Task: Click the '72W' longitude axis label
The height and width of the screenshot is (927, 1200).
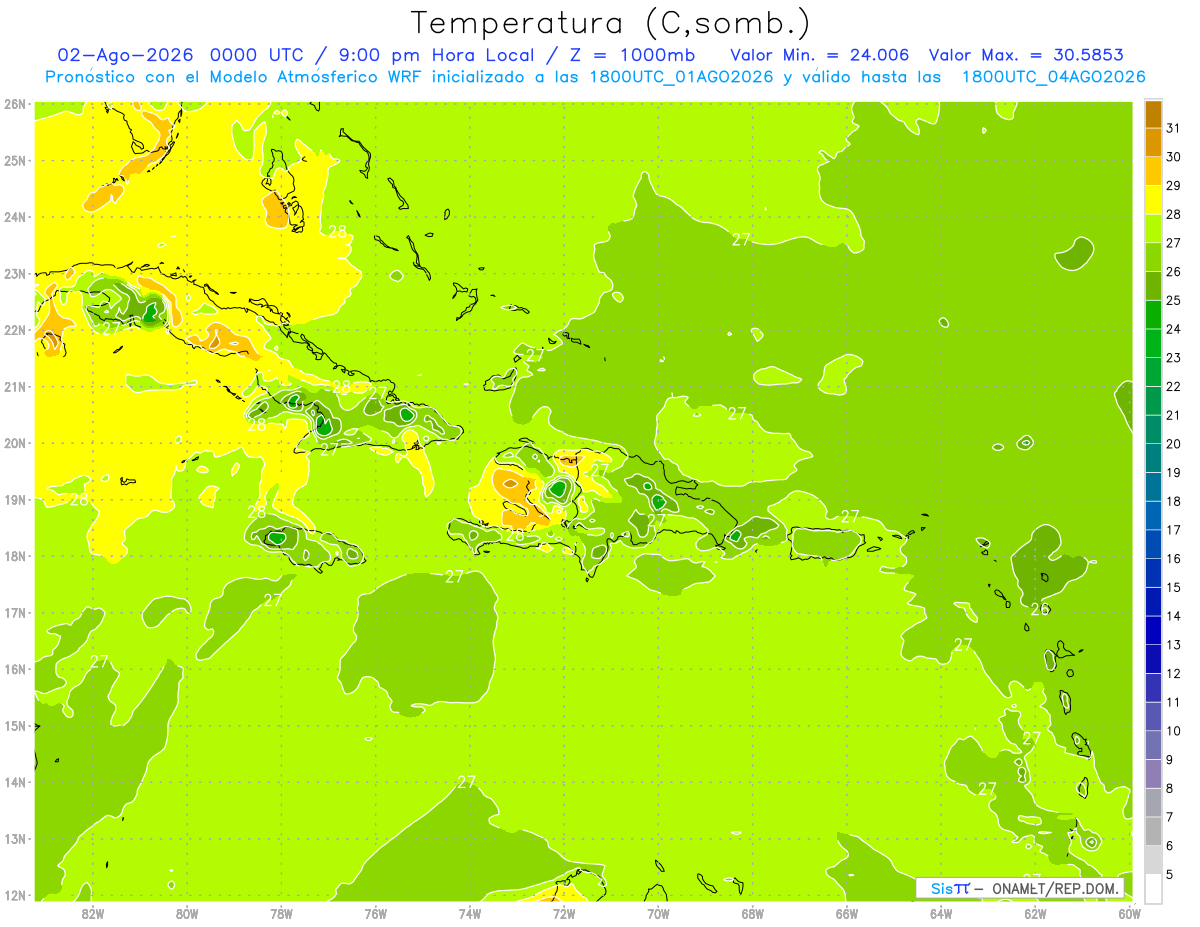Action: pyautogui.click(x=564, y=913)
